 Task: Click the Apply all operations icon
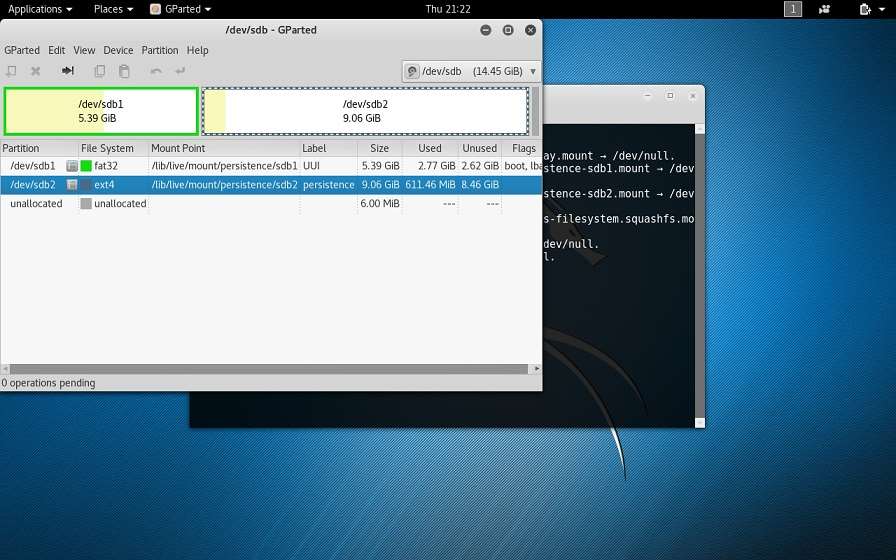pos(180,71)
